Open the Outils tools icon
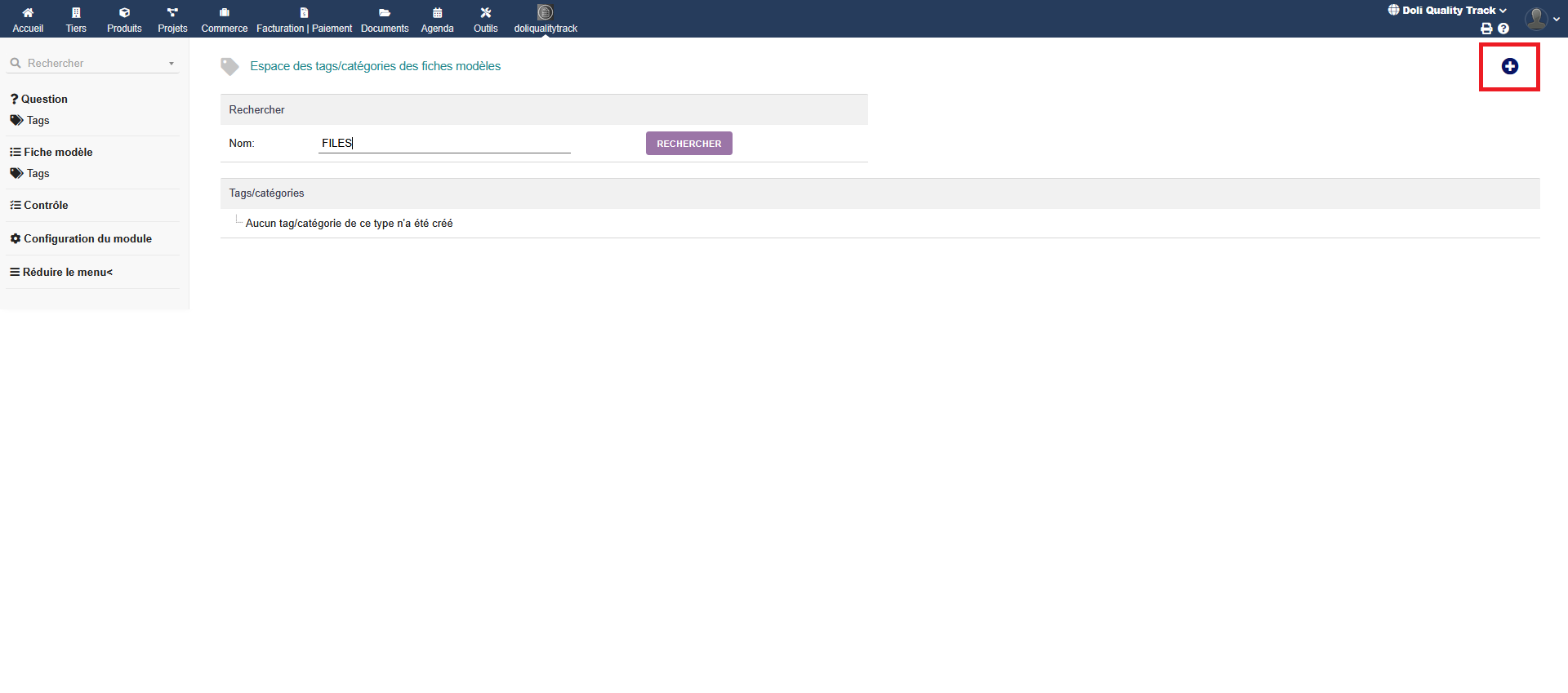The width and height of the screenshot is (1568, 693). (485, 13)
